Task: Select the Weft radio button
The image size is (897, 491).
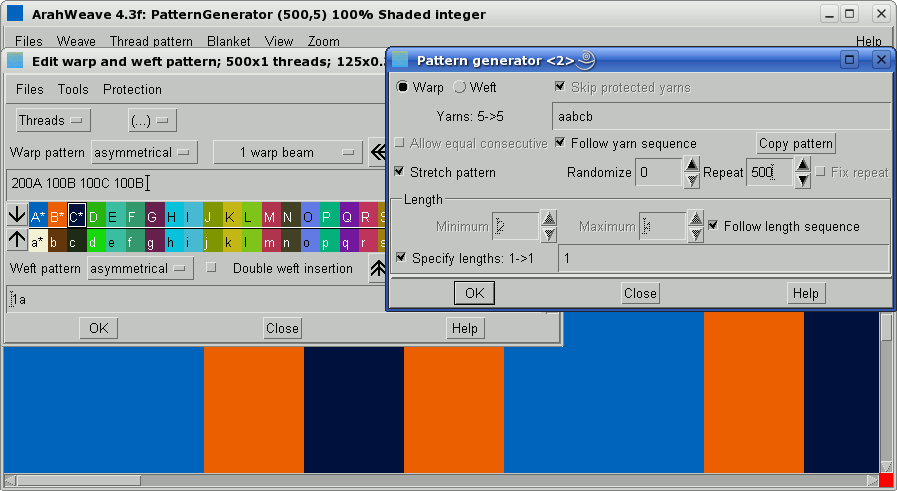Action: (459, 87)
